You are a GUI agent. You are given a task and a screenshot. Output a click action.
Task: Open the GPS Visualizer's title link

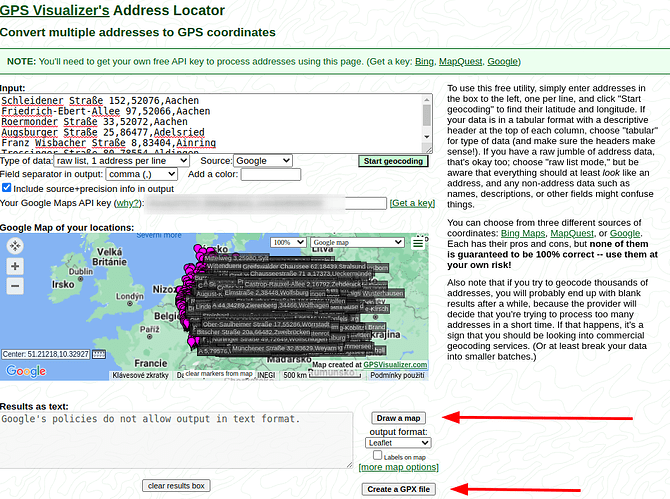[x=55, y=10]
